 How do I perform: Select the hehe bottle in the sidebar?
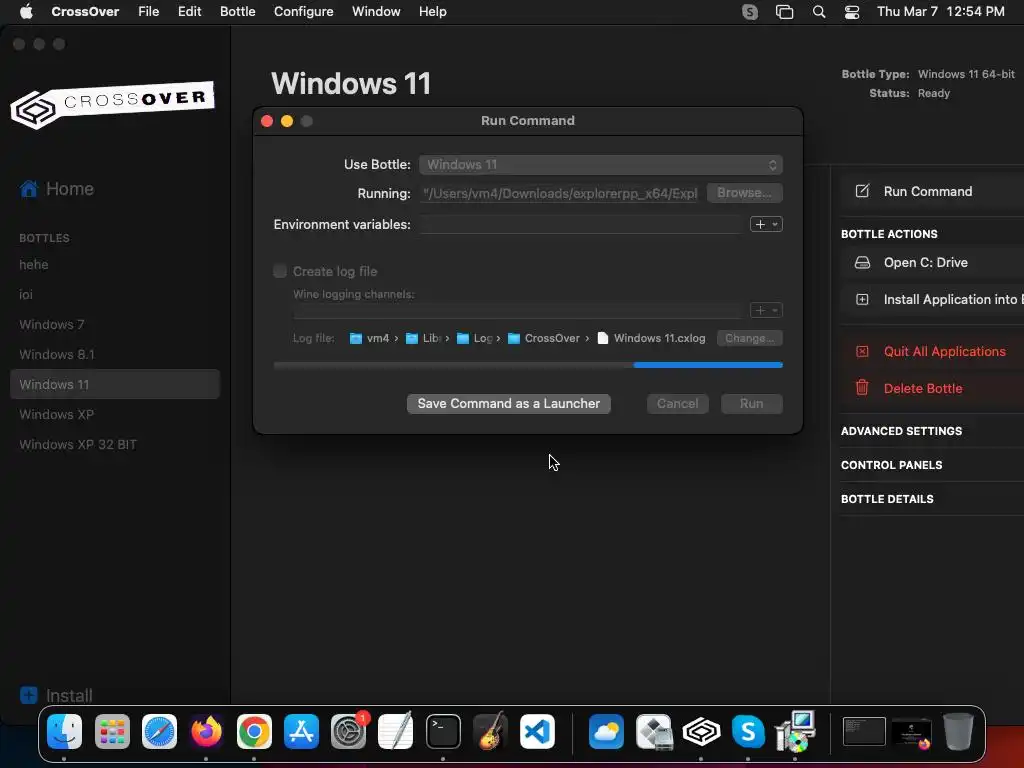click(34, 264)
